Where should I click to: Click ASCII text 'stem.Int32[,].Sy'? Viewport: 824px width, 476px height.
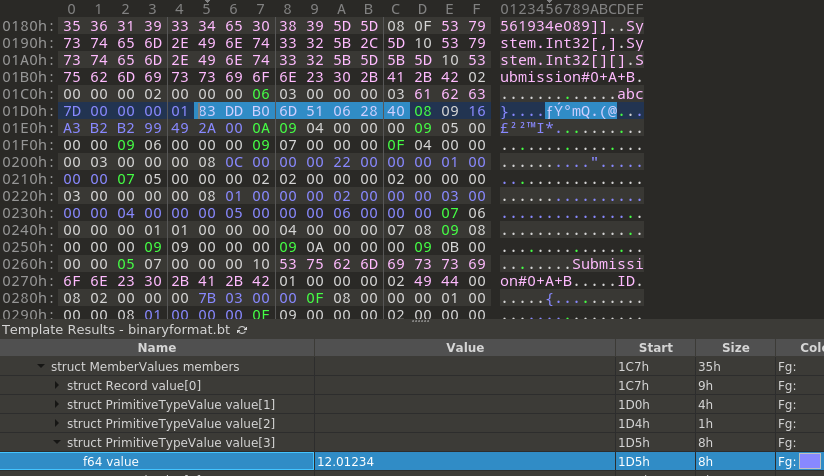[572, 43]
